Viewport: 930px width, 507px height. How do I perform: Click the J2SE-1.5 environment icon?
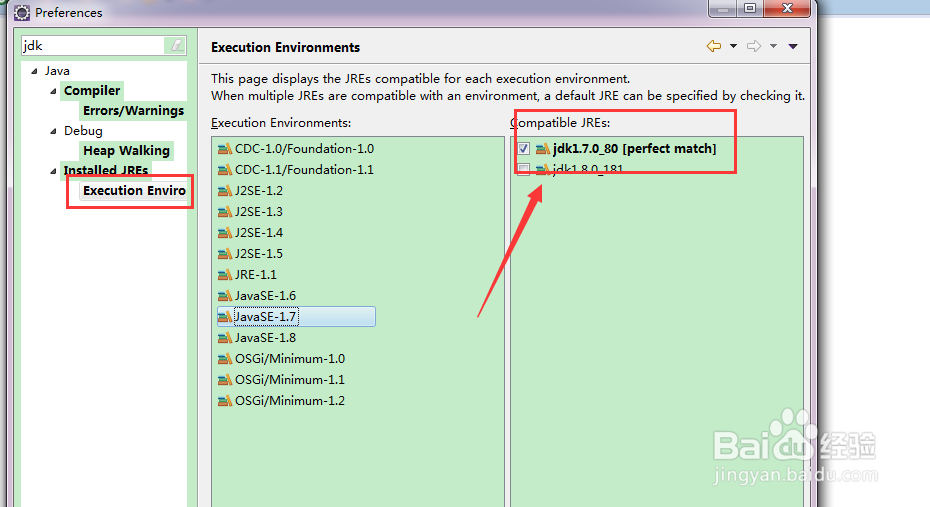coord(225,254)
